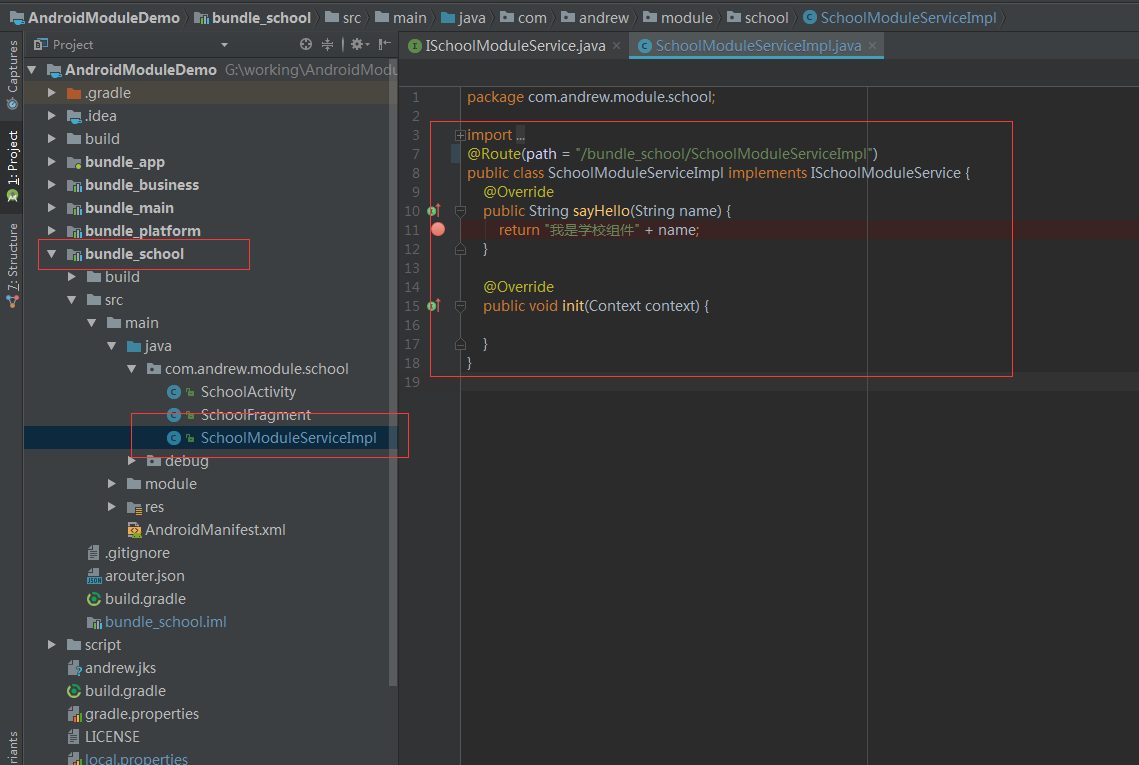Screen dimensions: 1139x765
Task: Expand the debug package folder
Action: click(132, 461)
